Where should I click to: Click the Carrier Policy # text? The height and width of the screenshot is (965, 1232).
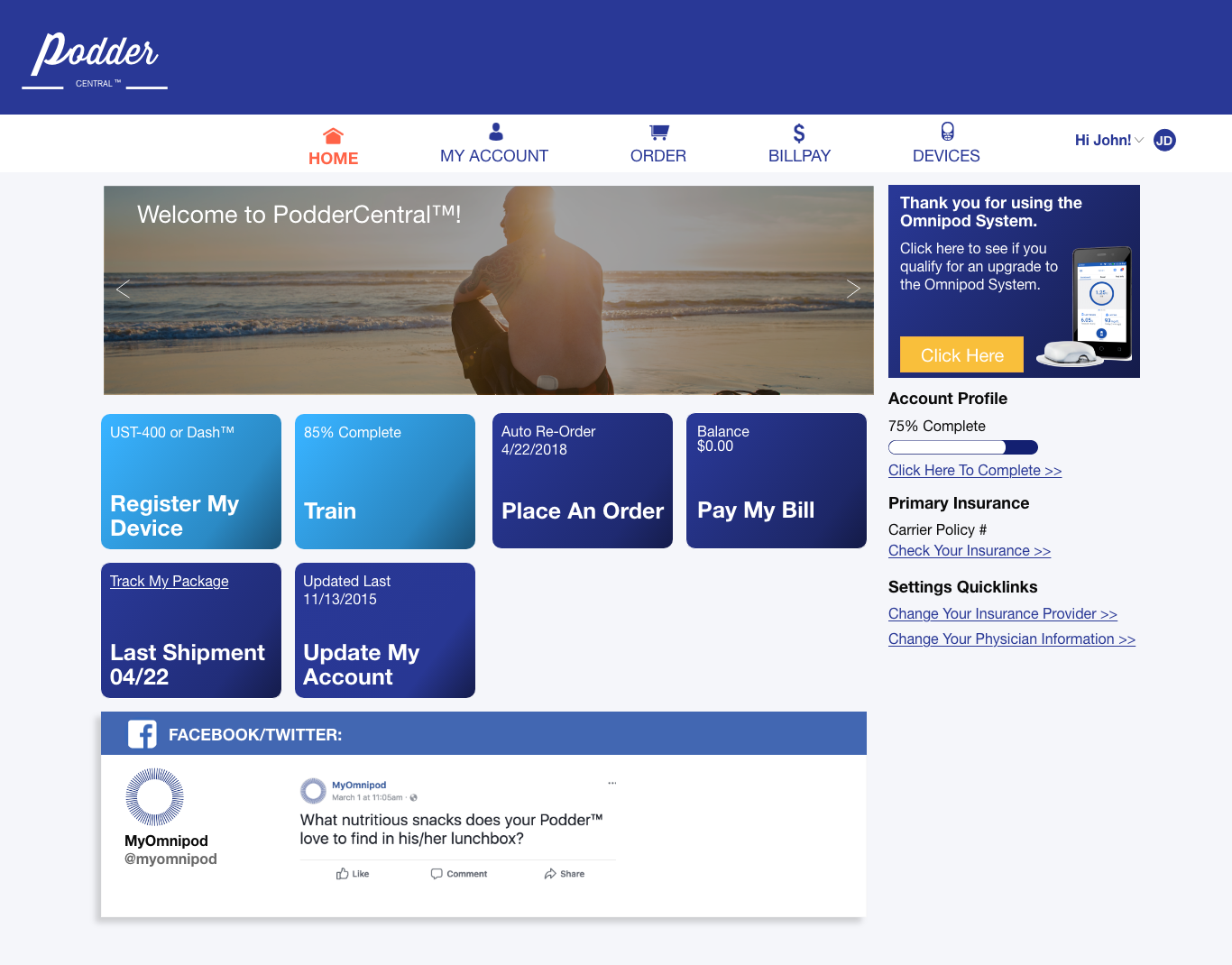(x=937, y=530)
